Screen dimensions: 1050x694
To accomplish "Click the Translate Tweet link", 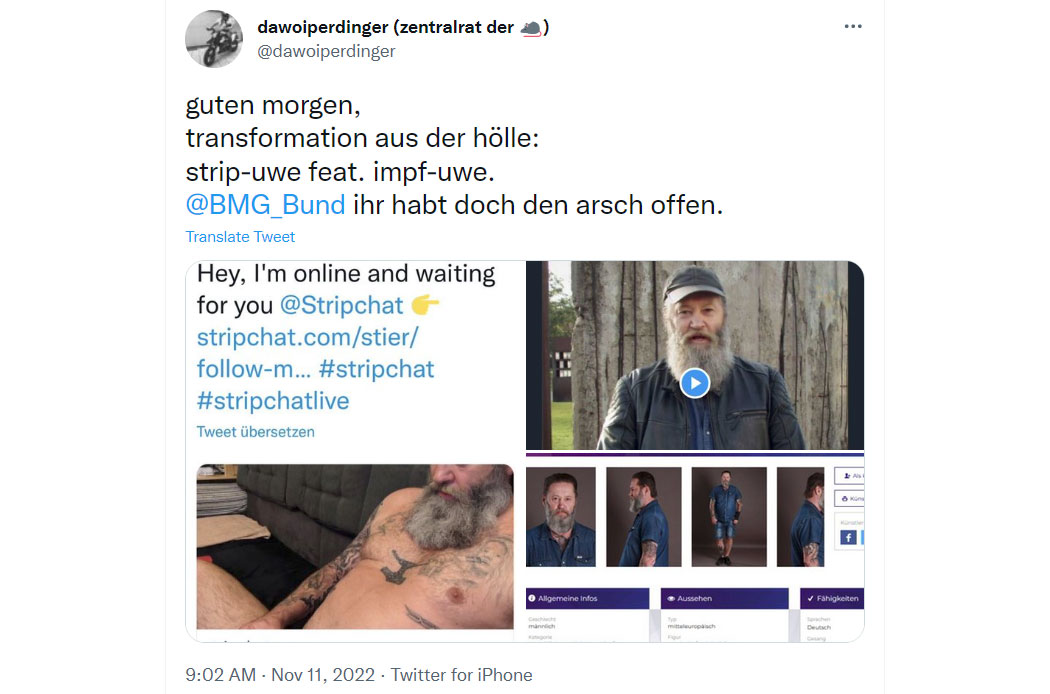I will click(x=240, y=236).
